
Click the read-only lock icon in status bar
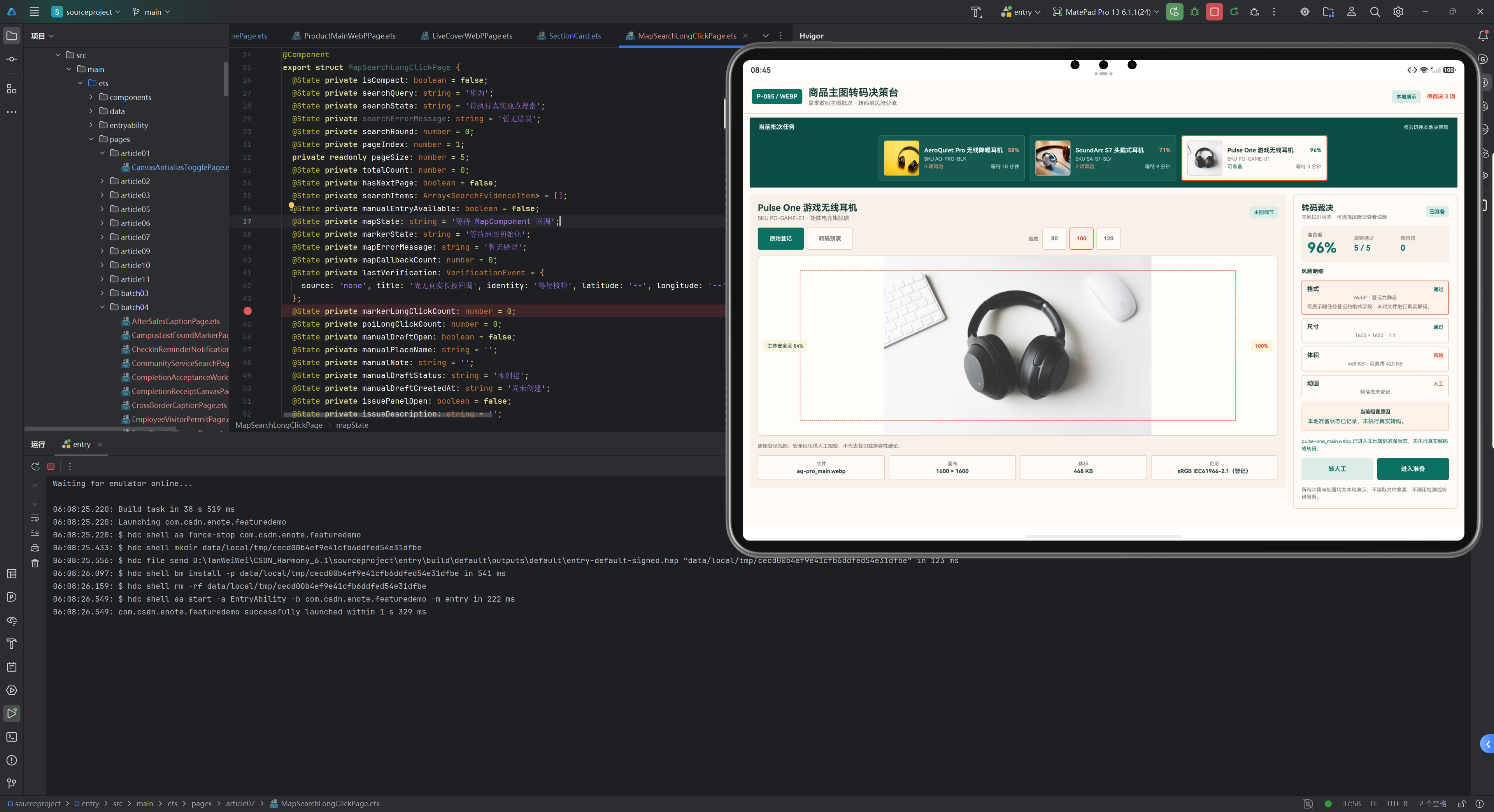click(x=1462, y=803)
